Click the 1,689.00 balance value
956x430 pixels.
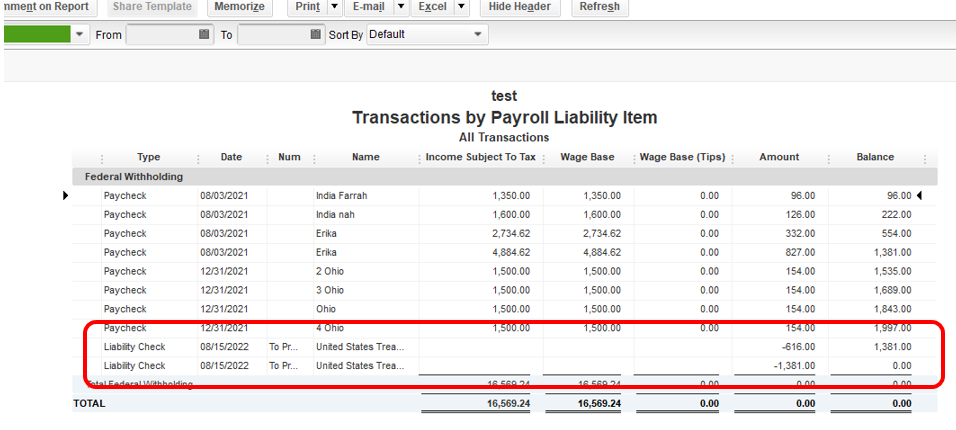[891, 290]
